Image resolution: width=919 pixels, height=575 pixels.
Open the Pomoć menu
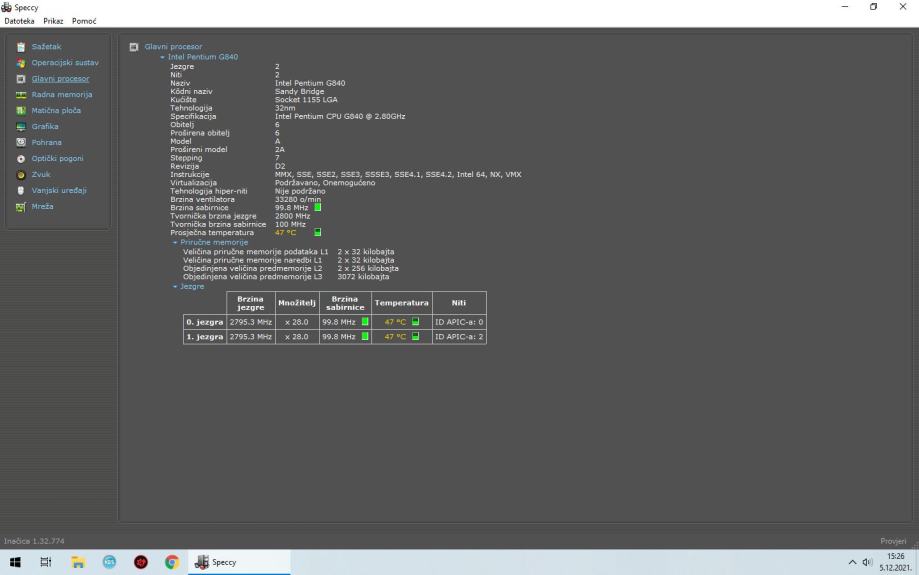point(84,21)
